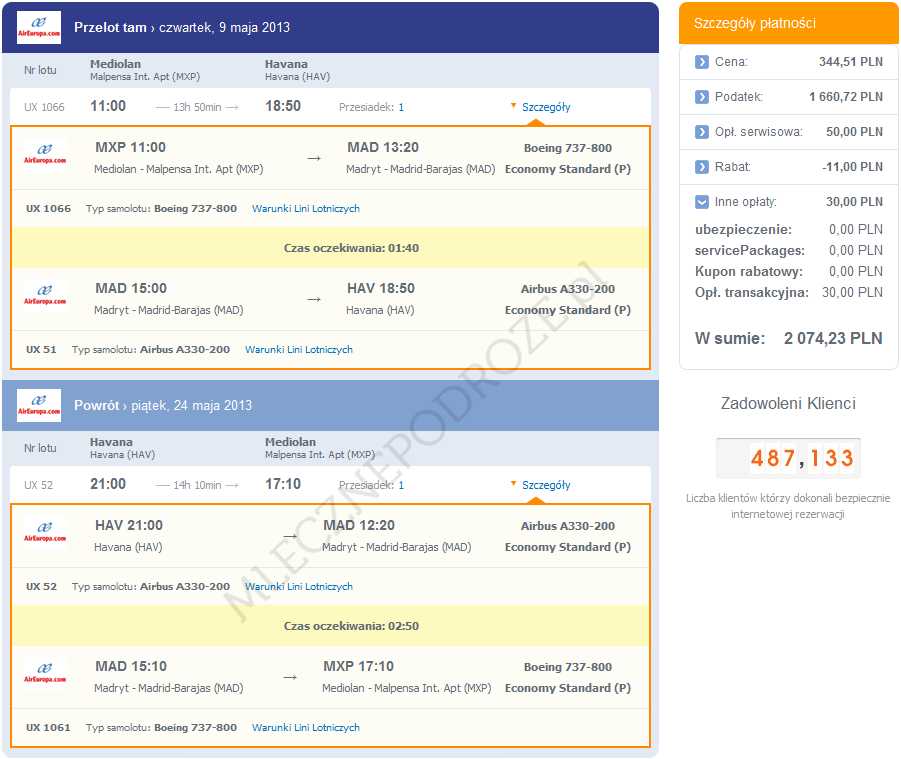Image resolution: width=901 pixels, height=759 pixels.
Task: Expand the Cena price row arrow
Action: tap(702, 62)
